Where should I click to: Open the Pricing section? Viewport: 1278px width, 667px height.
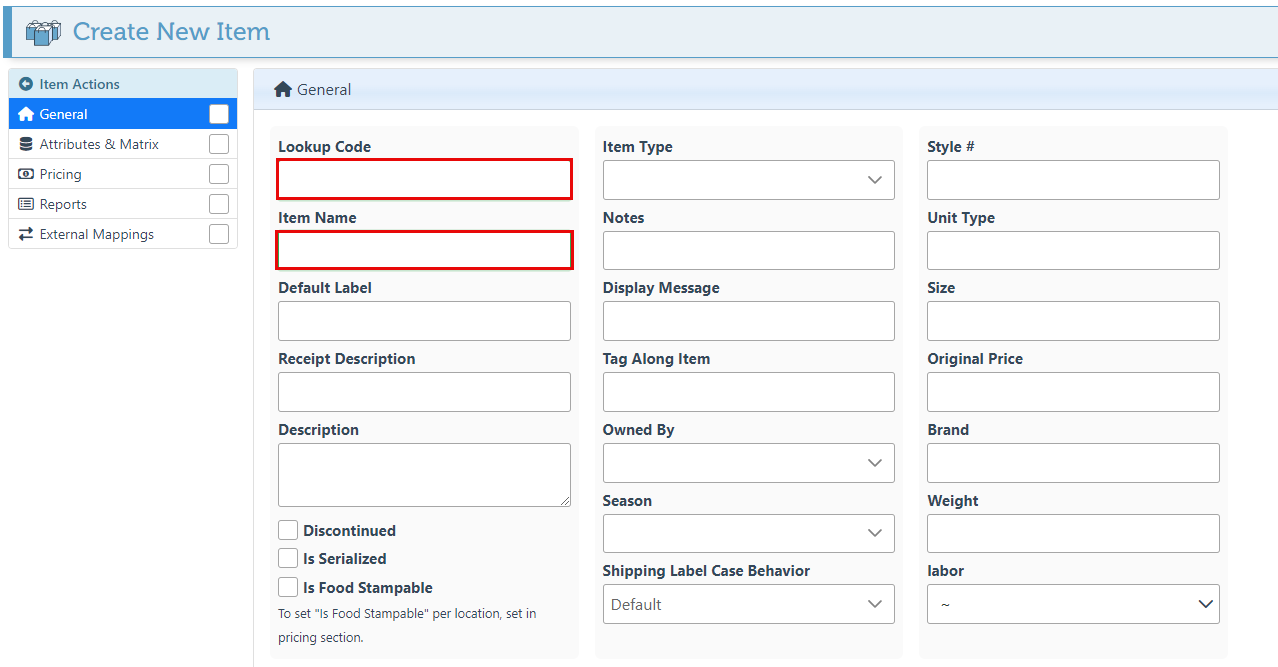pos(61,174)
